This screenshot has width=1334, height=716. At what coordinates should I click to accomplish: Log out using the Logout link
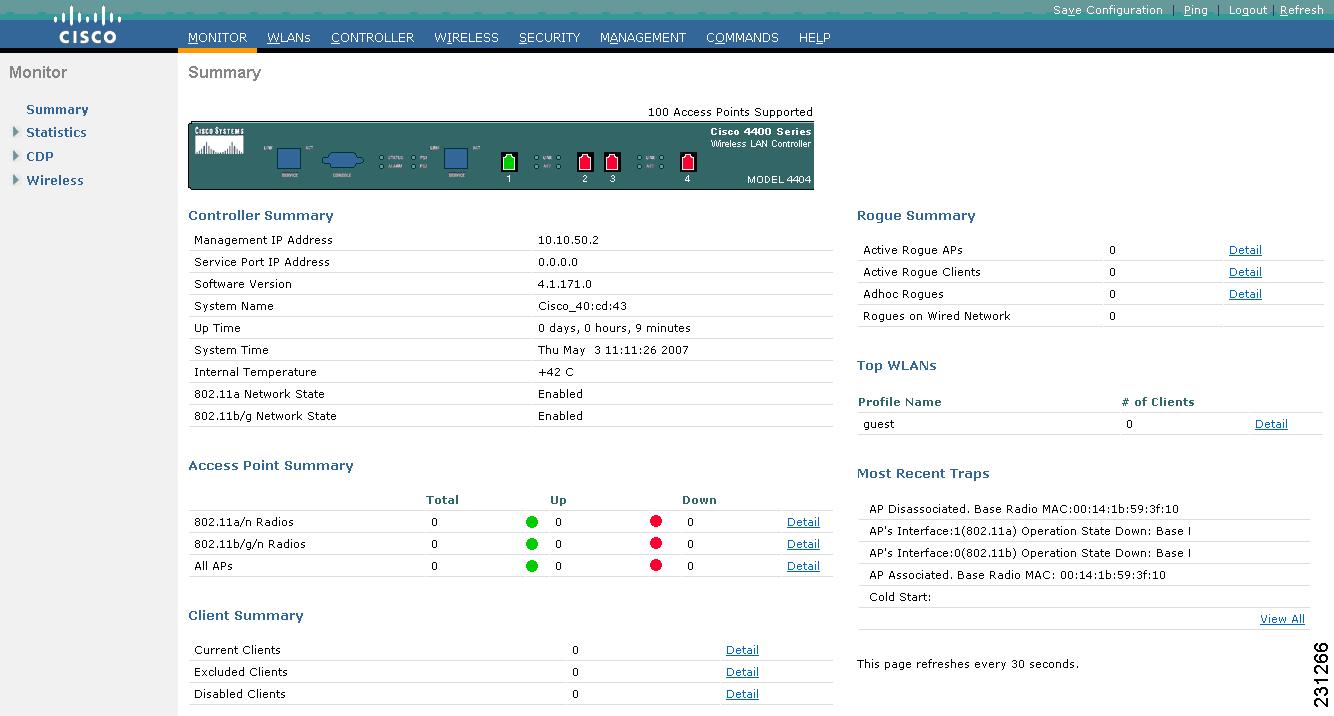click(1248, 10)
